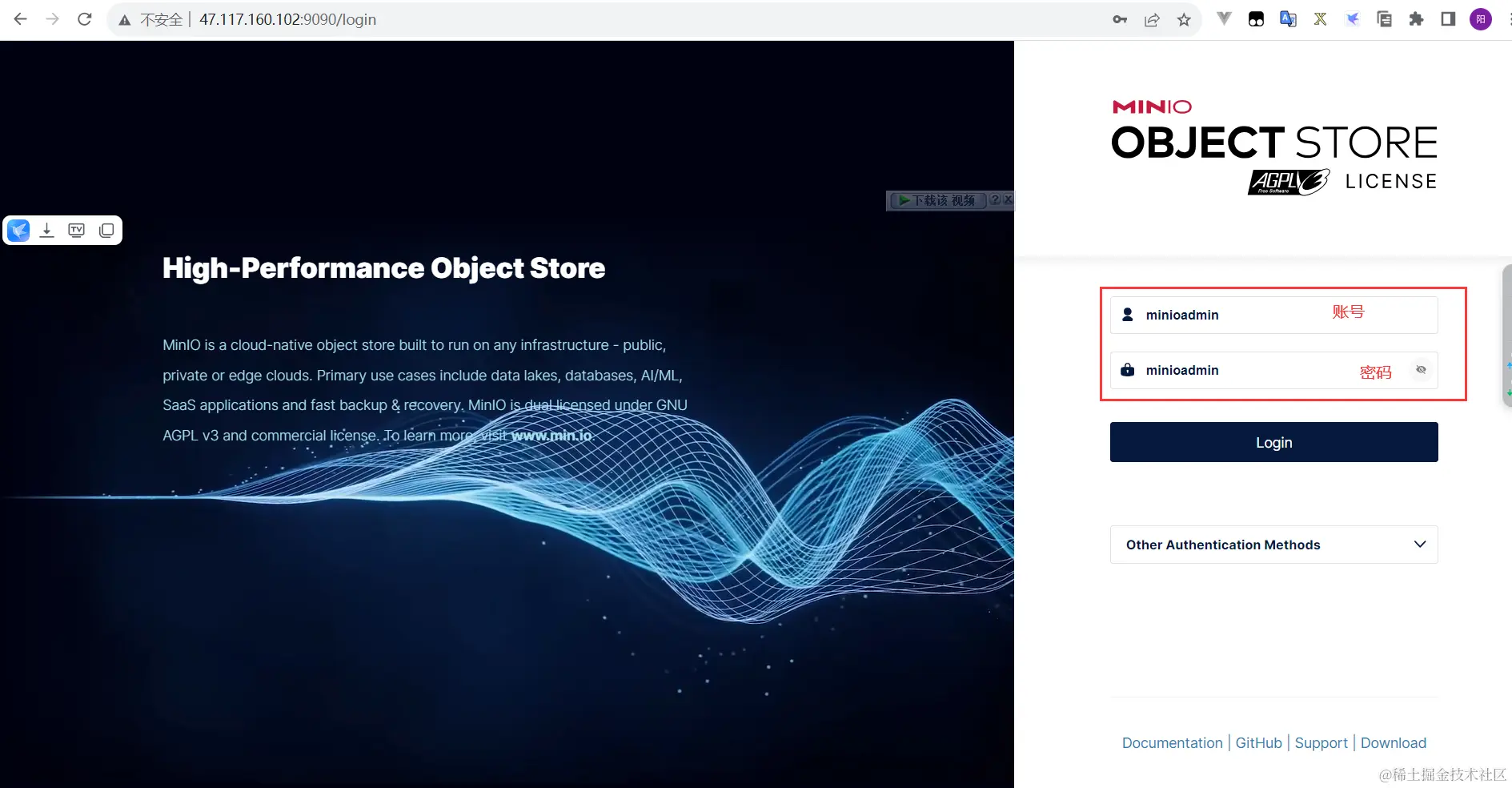This screenshot has width=1512, height=788.
Task: Download video from floating bar
Action: [x=47, y=231]
